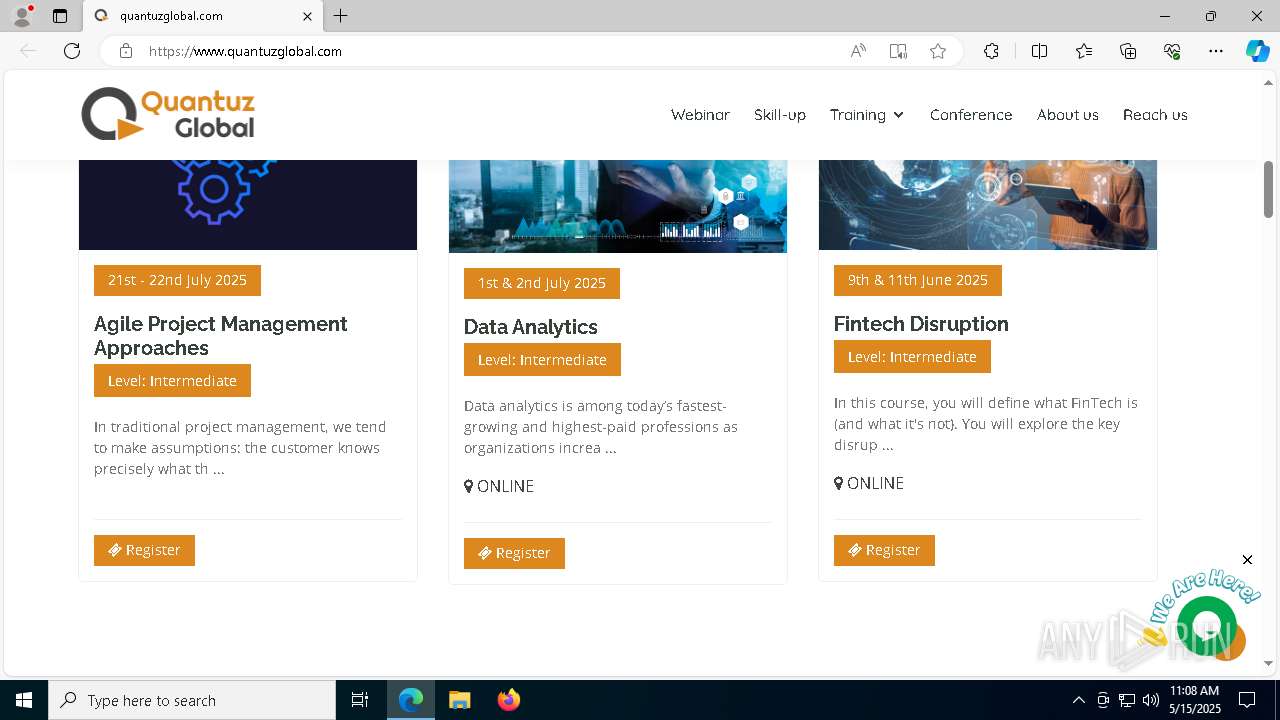Viewport: 1280px width, 720px height.
Task: Open the Data Analytics course title
Action: point(531,327)
